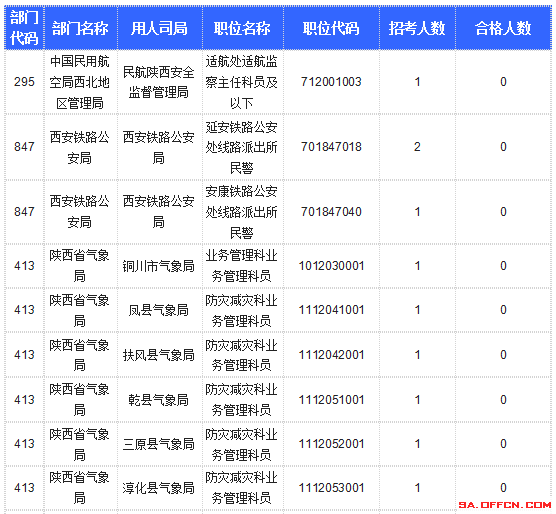This screenshot has height=514, width=556.
Task: Click 安康铁路公安处线路派出所民警 cell
Action: click(x=242, y=212)
